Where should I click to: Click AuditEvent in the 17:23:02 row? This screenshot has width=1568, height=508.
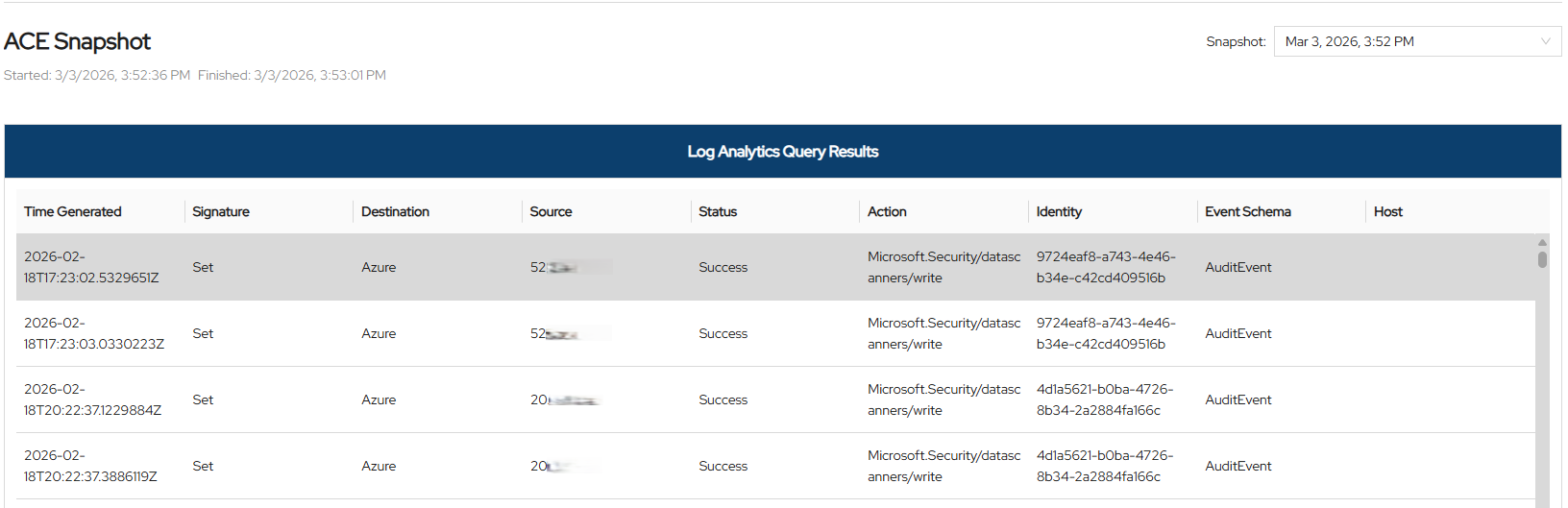tap(1238, 267)
